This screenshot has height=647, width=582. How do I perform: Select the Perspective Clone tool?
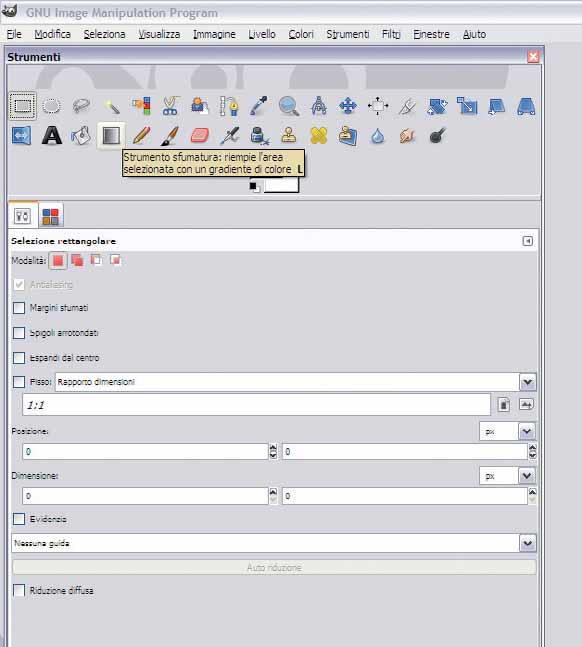click(348, 135)
